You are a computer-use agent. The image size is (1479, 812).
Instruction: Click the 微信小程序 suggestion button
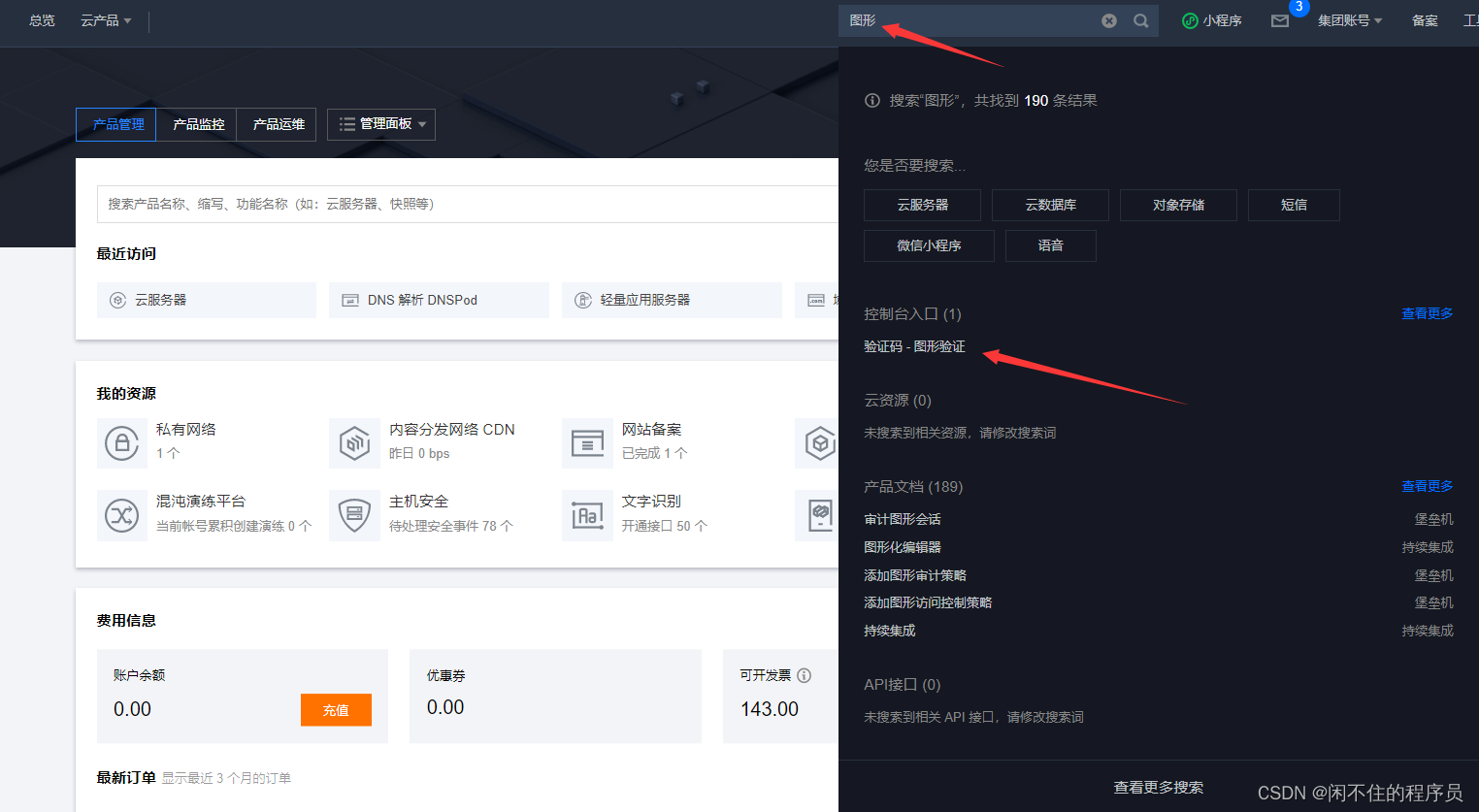coord(929,245)
